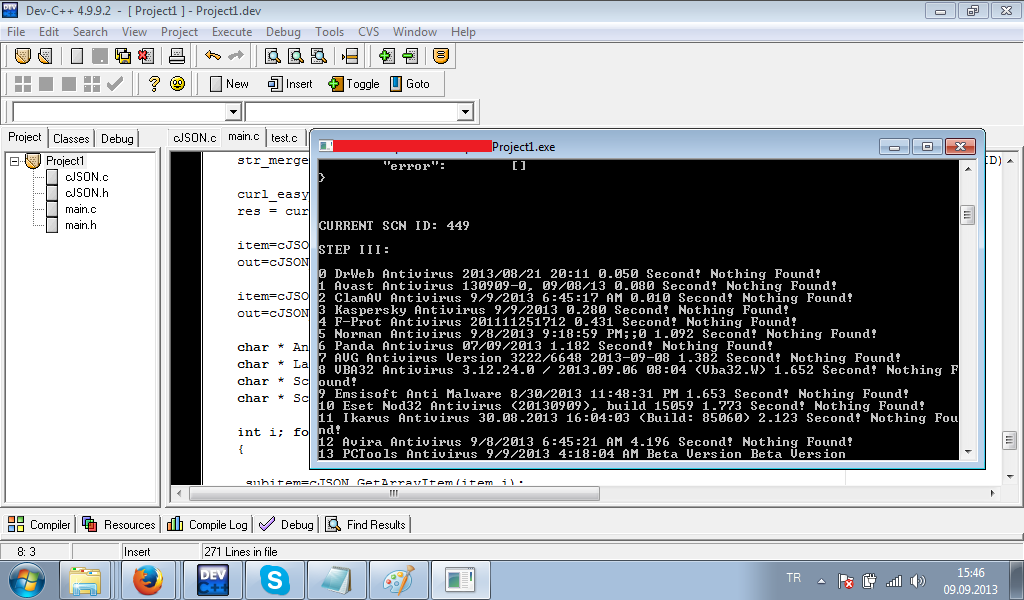Open the File menu
1024x600 pixels.
point(16,32)
